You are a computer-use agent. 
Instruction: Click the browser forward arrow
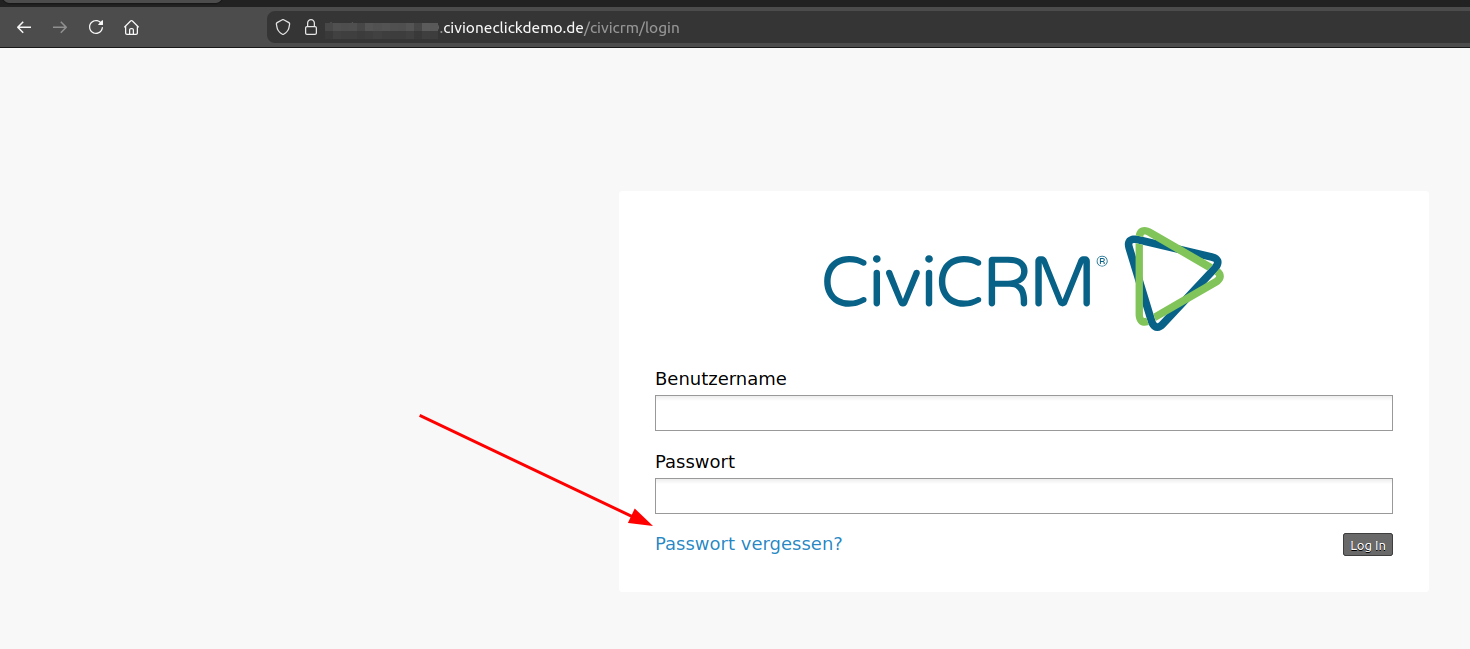pyautogui.click(x=60, y=28)
